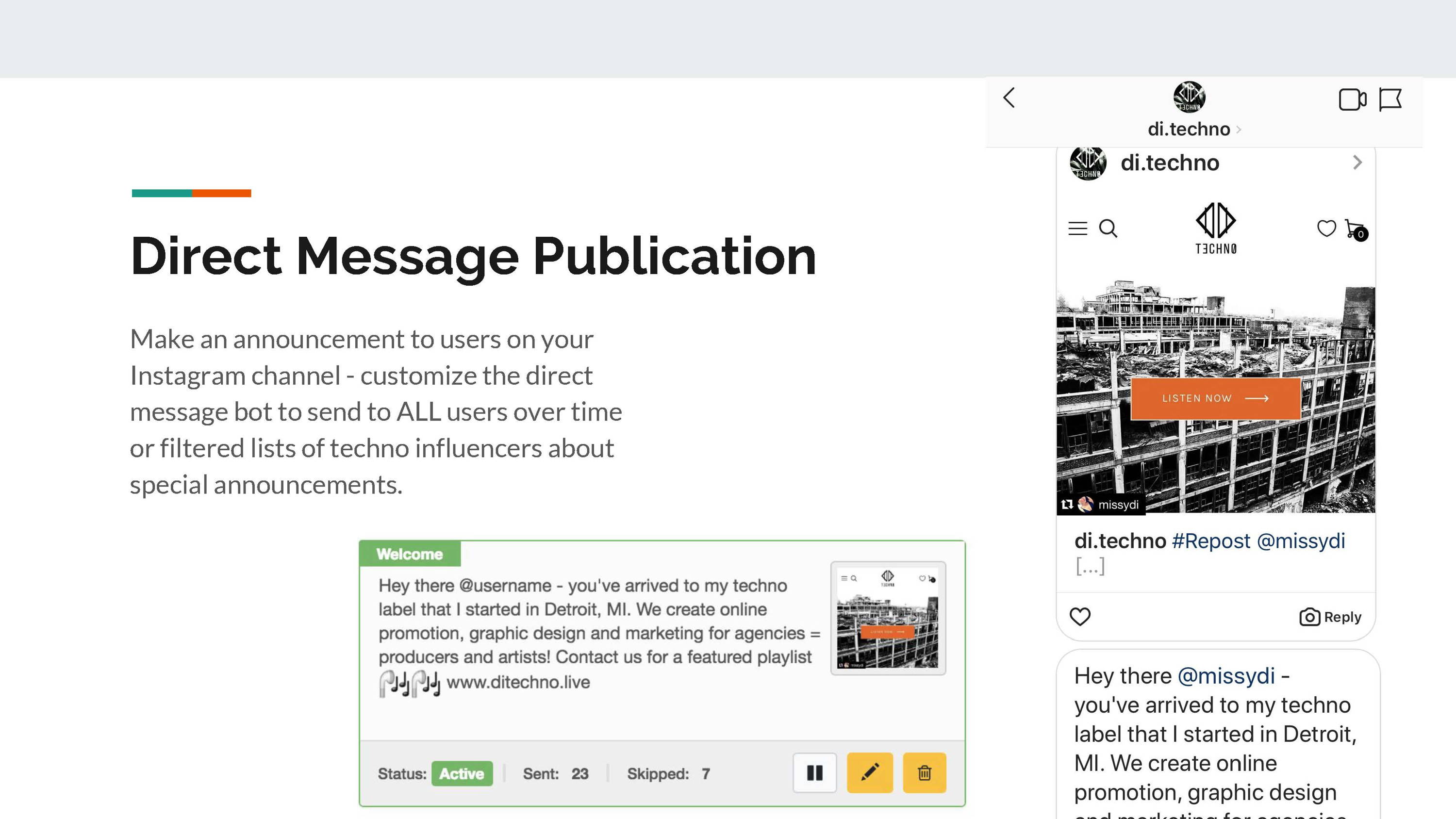1456x819 pixels.
Task: Delete the Welcome message with trash icon
Action: 924,772
